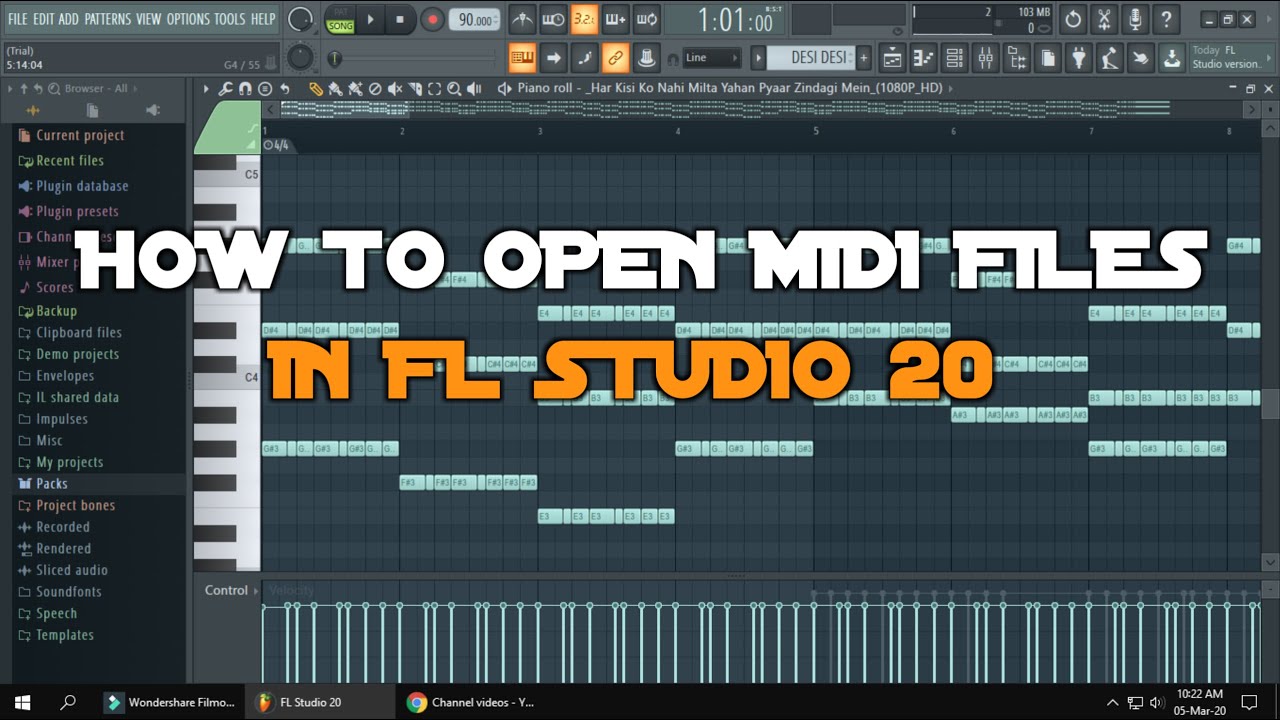Choose the Select marquee tool in piano roll

[434, 88]
